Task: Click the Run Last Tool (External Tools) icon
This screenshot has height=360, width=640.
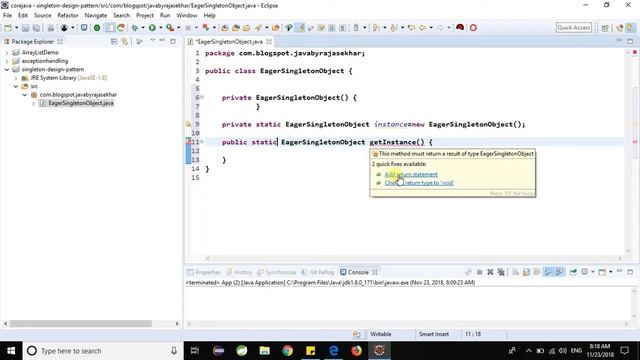Action: (170, 28)
